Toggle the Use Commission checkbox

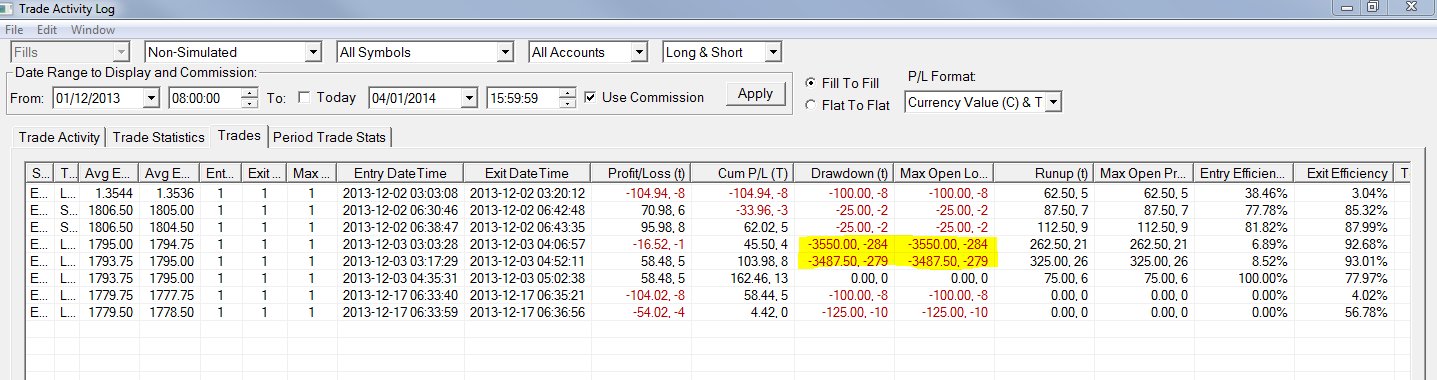(591, 97)
